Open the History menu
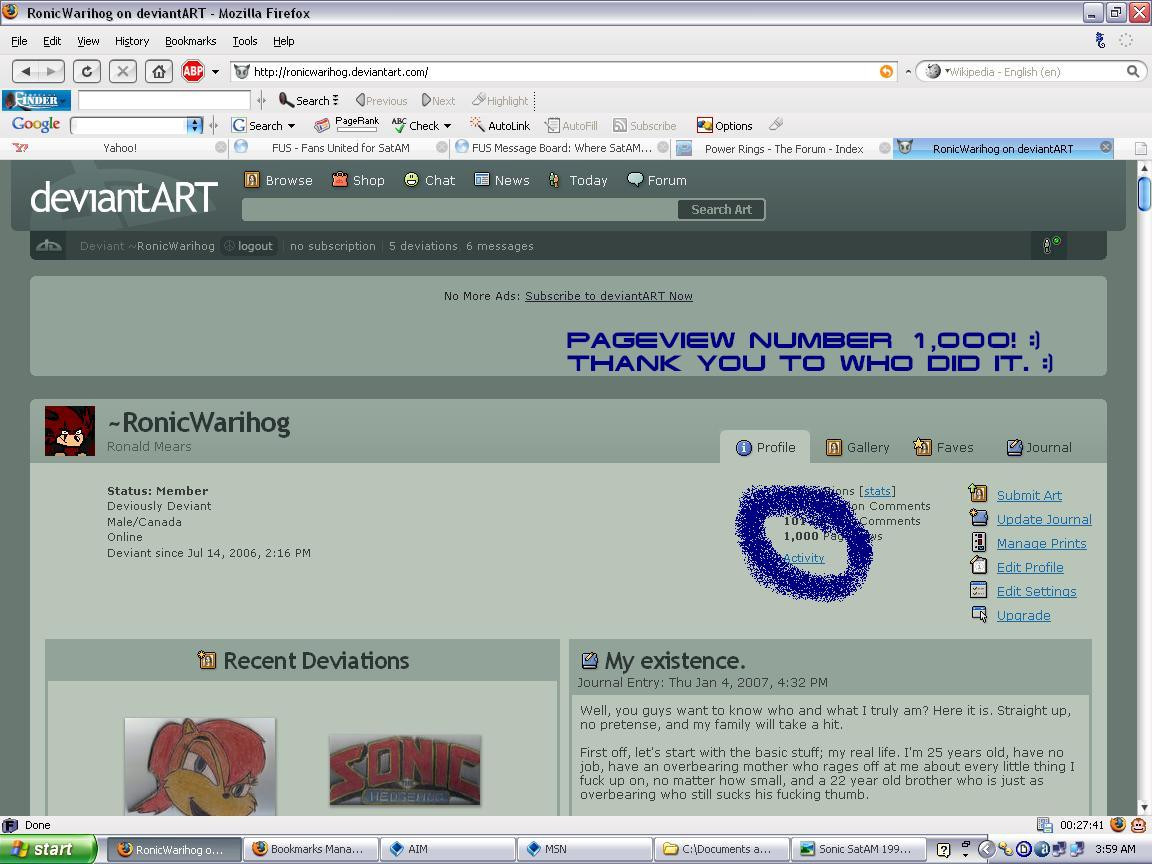 [132, 41]
